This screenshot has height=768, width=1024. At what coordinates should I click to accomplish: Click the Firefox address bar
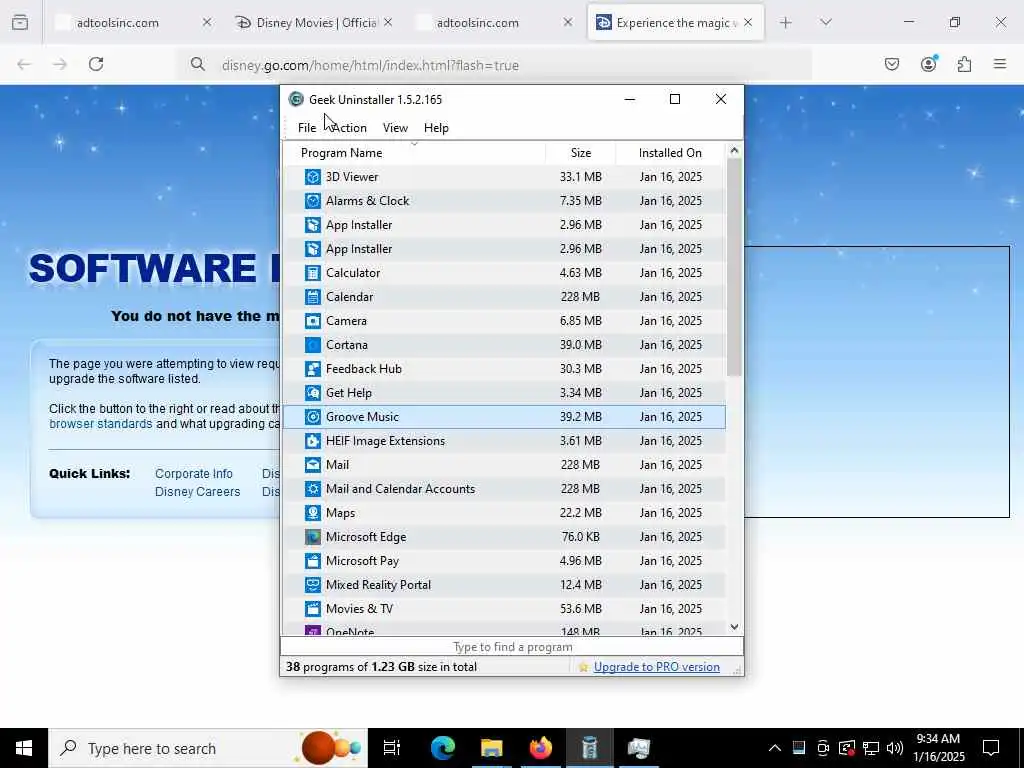point(494,65)
